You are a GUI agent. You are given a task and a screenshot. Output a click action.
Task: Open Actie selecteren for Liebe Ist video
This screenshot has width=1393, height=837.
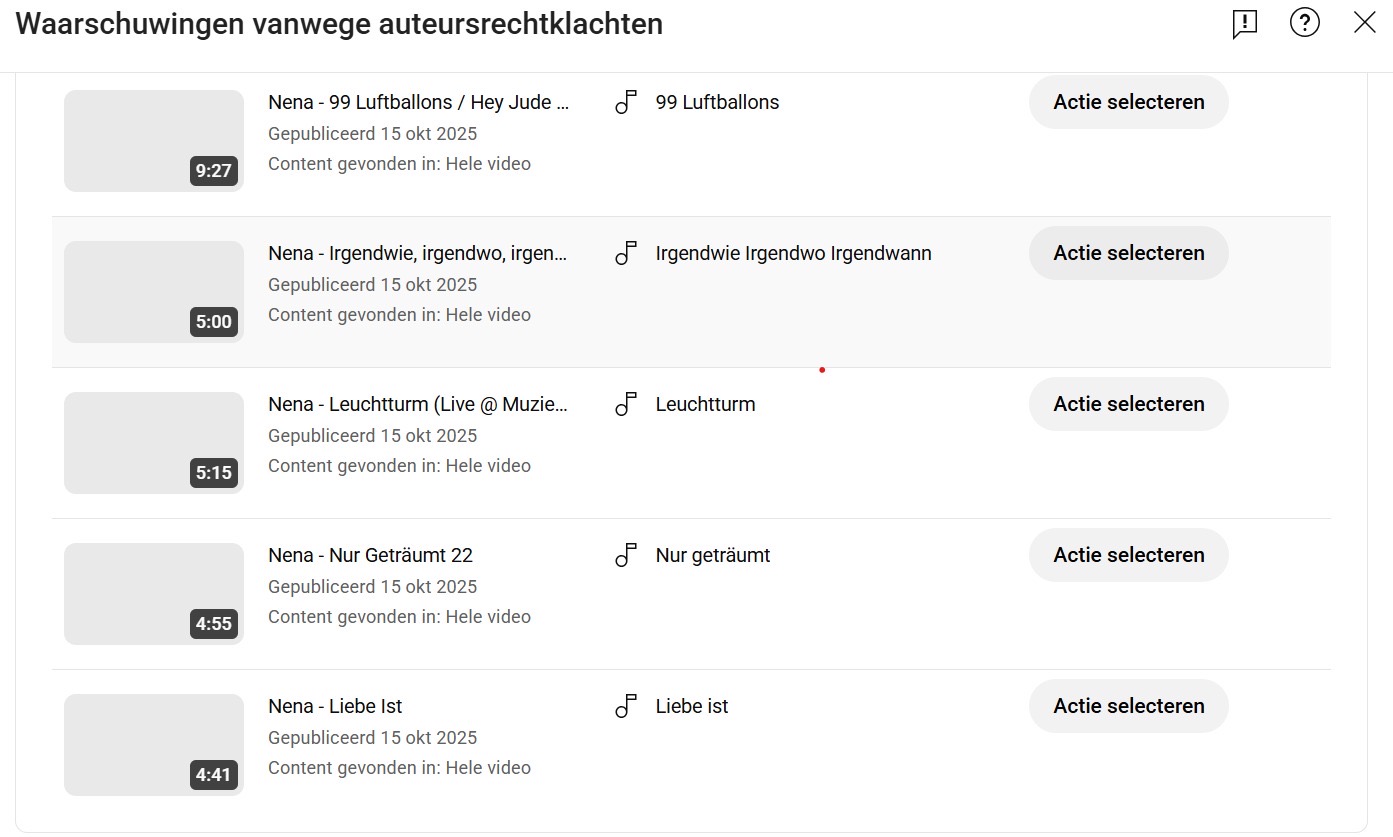coord(1128,706)
